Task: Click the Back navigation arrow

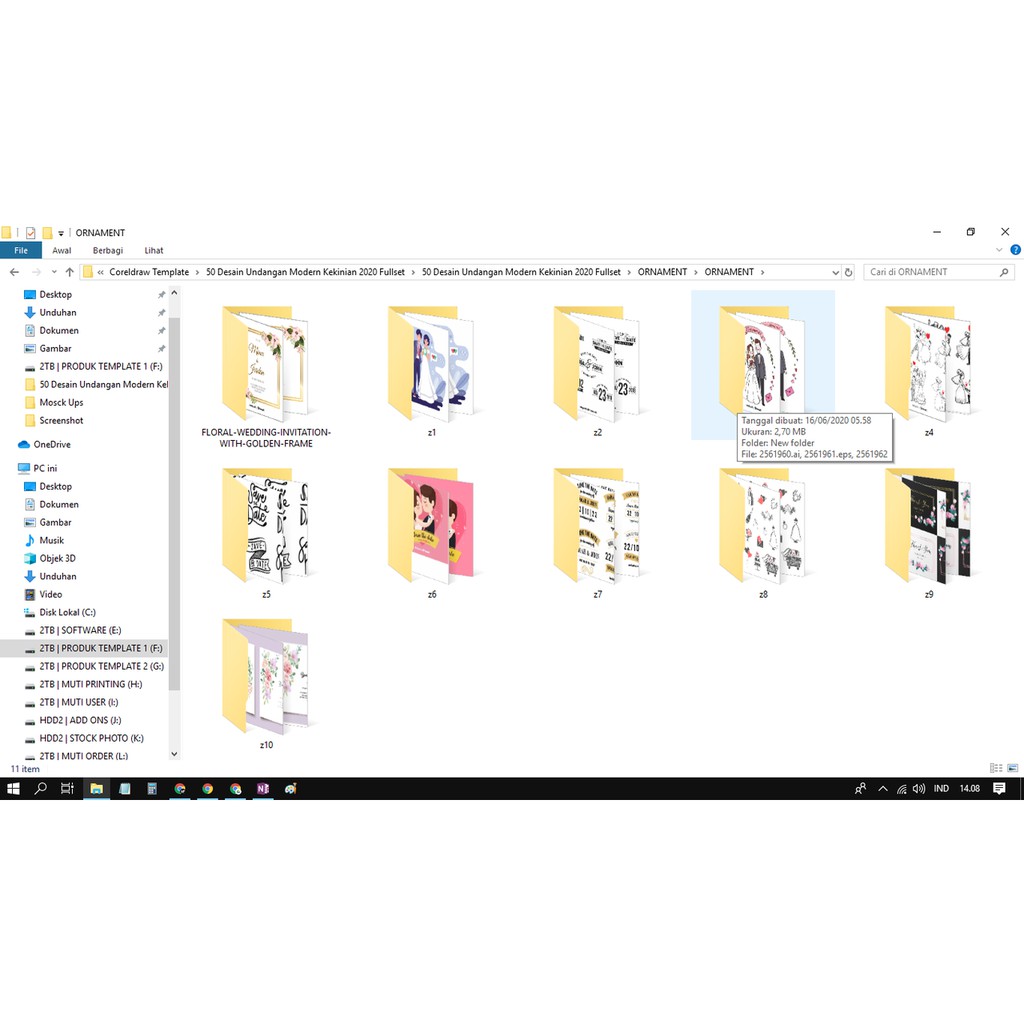Action: (14, 272)
